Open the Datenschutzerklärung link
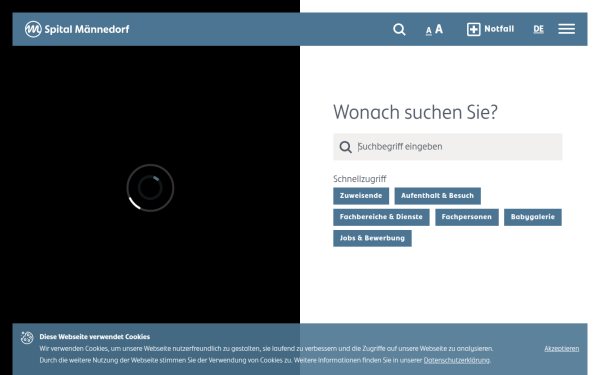 (x=457, y=360)
